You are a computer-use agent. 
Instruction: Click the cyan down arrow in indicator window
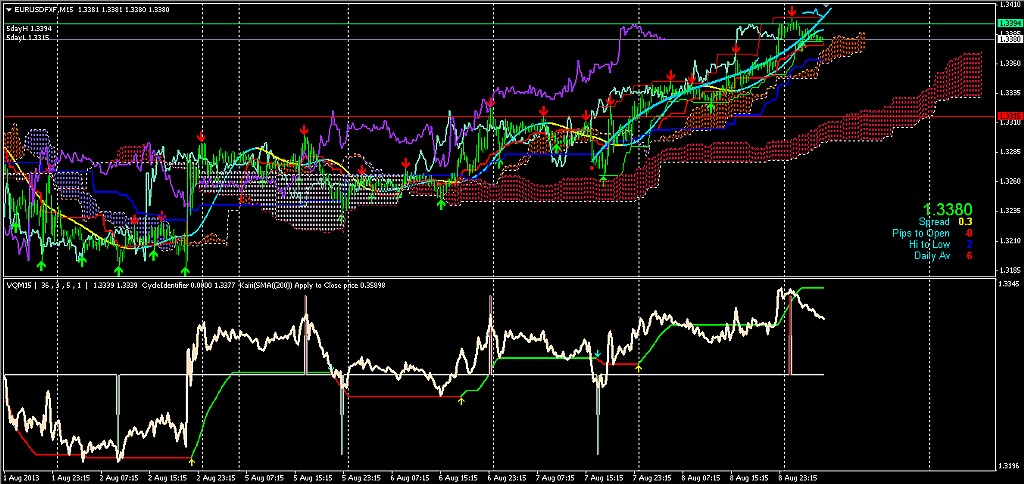click(597, 354)
